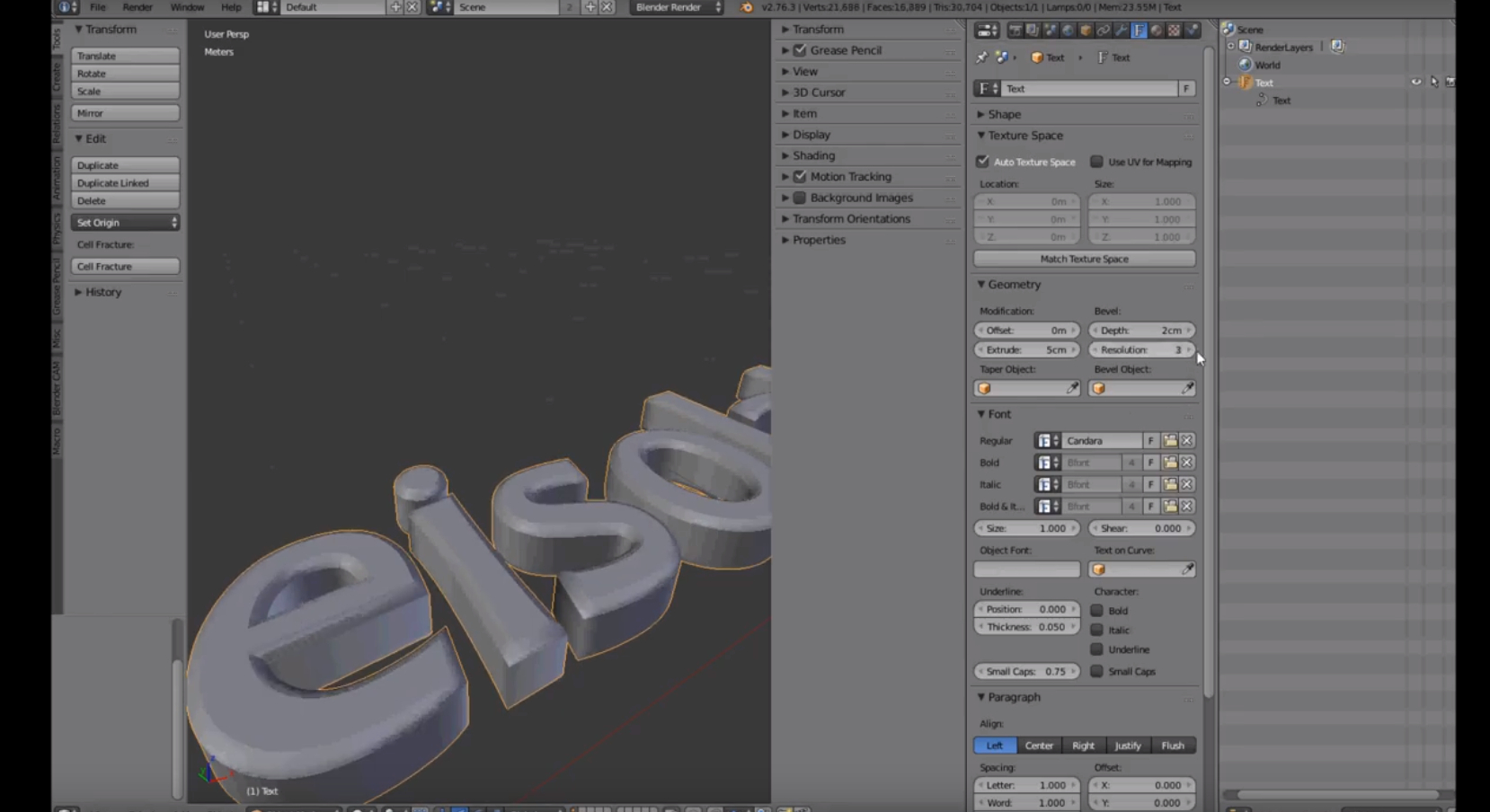Viewport: 1490px width, 812px height.
Task: Toggle the Motion Tracking panel checkbox
Action: [800, 176]
